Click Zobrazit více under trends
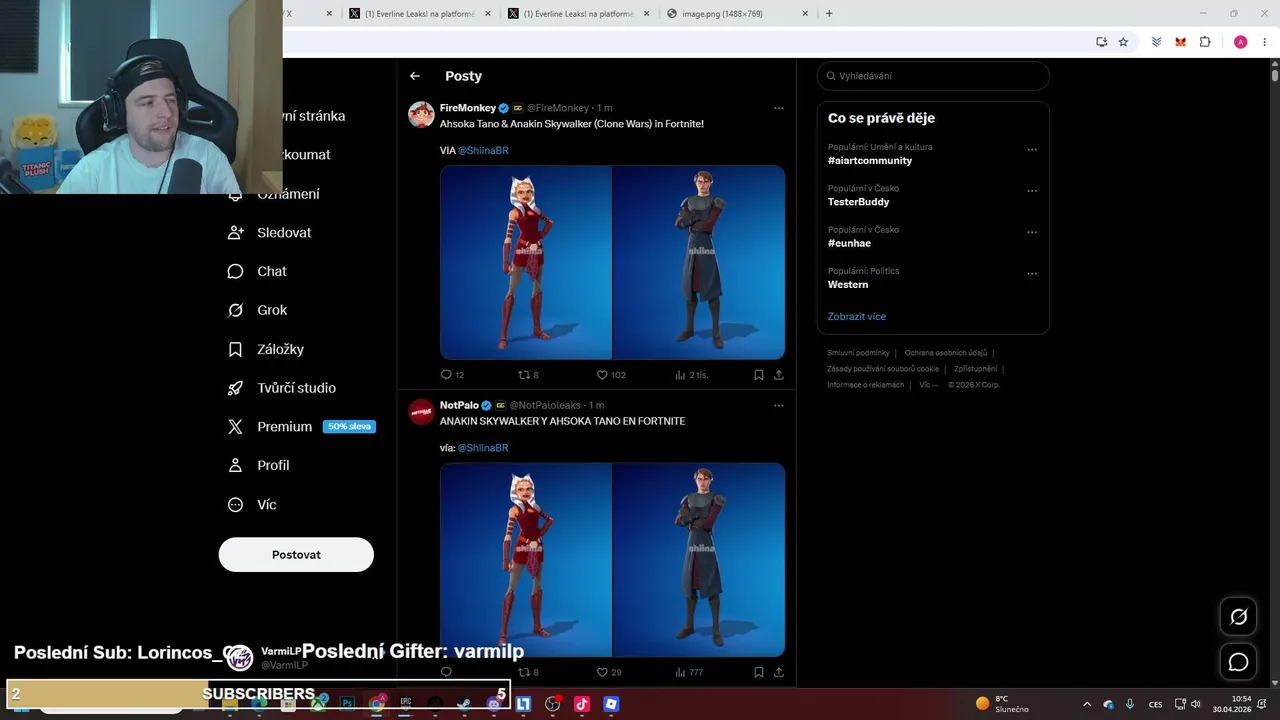This screenshot has width=1280, height=720. click(x=856, y=316)
